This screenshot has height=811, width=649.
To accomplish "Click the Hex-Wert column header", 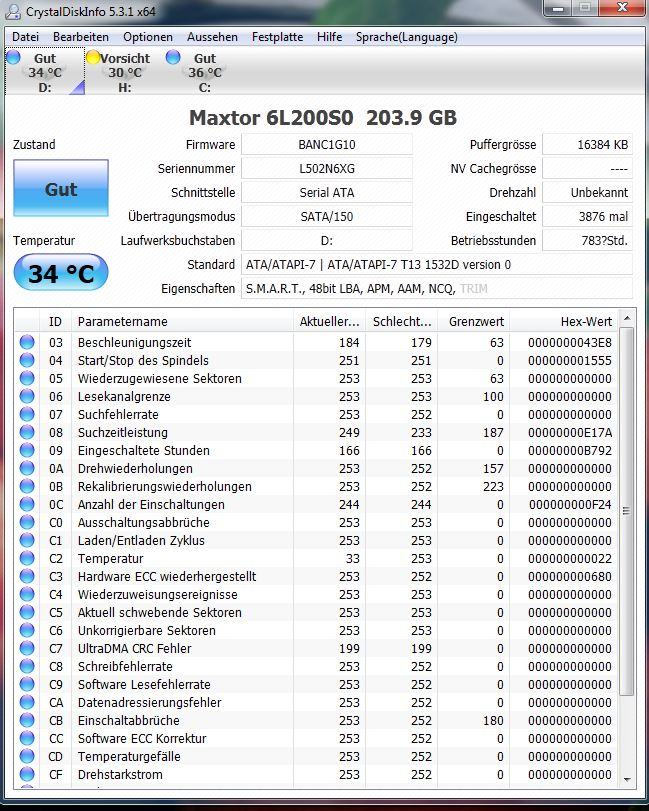I will 564,321.
